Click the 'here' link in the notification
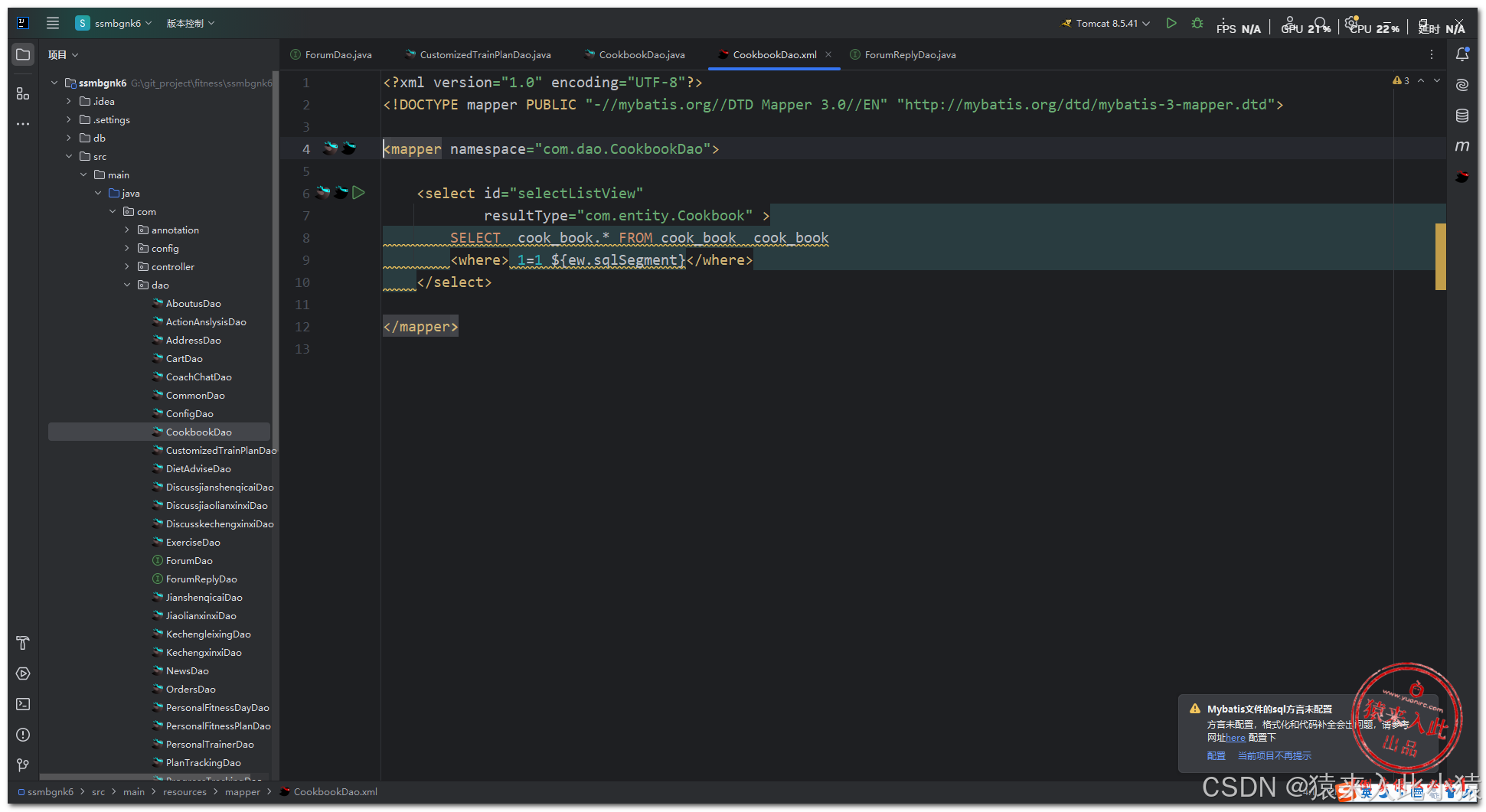 click(1235, 738)
